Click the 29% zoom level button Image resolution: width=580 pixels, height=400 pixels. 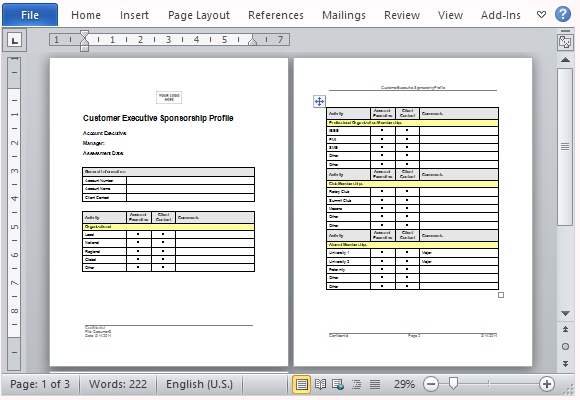coord(404,384)
